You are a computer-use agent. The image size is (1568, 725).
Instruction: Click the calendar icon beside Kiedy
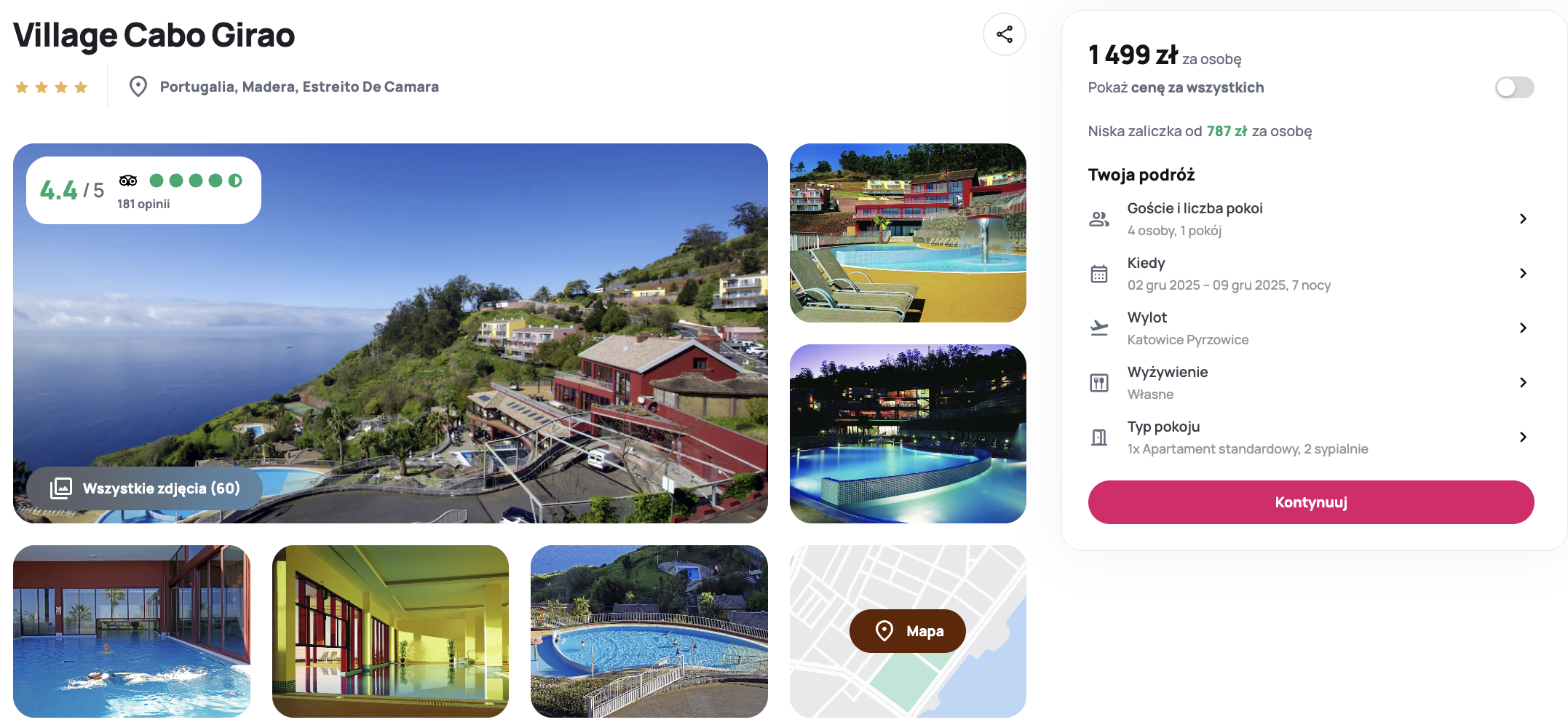[1098, 274]
